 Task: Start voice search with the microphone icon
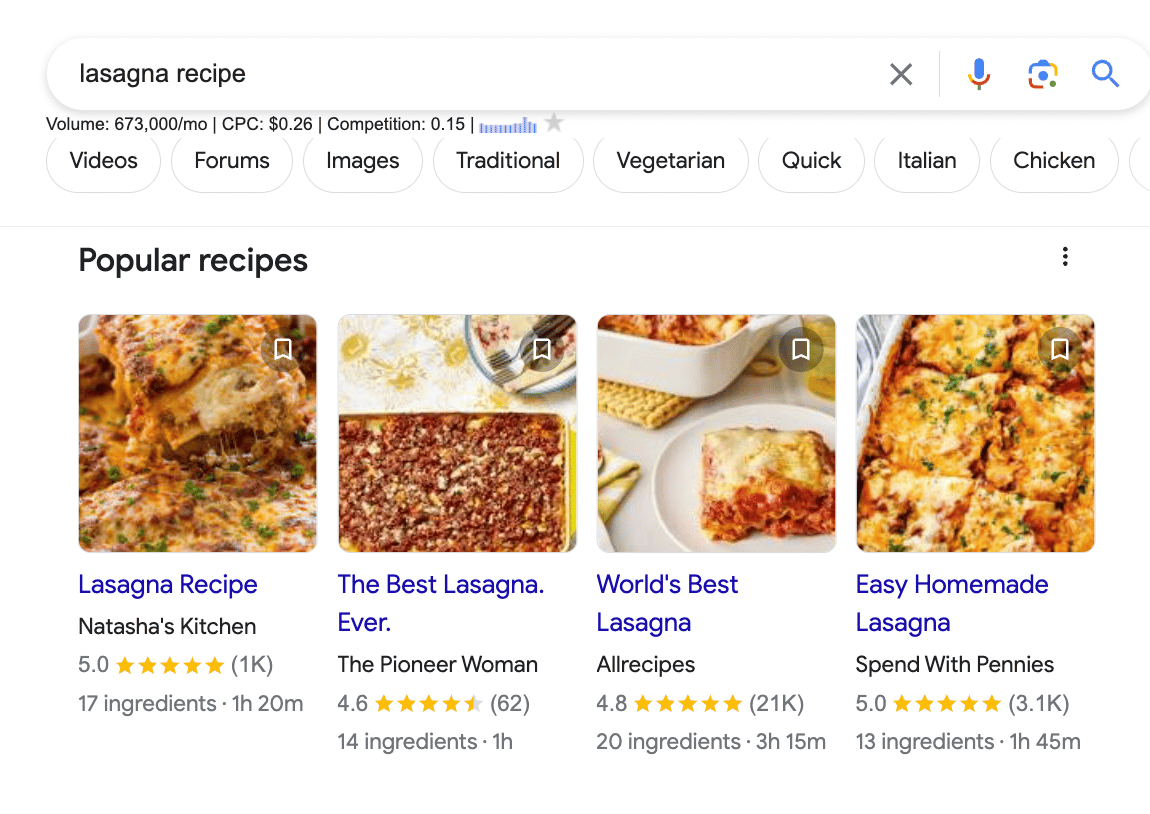tap(978, 74)
